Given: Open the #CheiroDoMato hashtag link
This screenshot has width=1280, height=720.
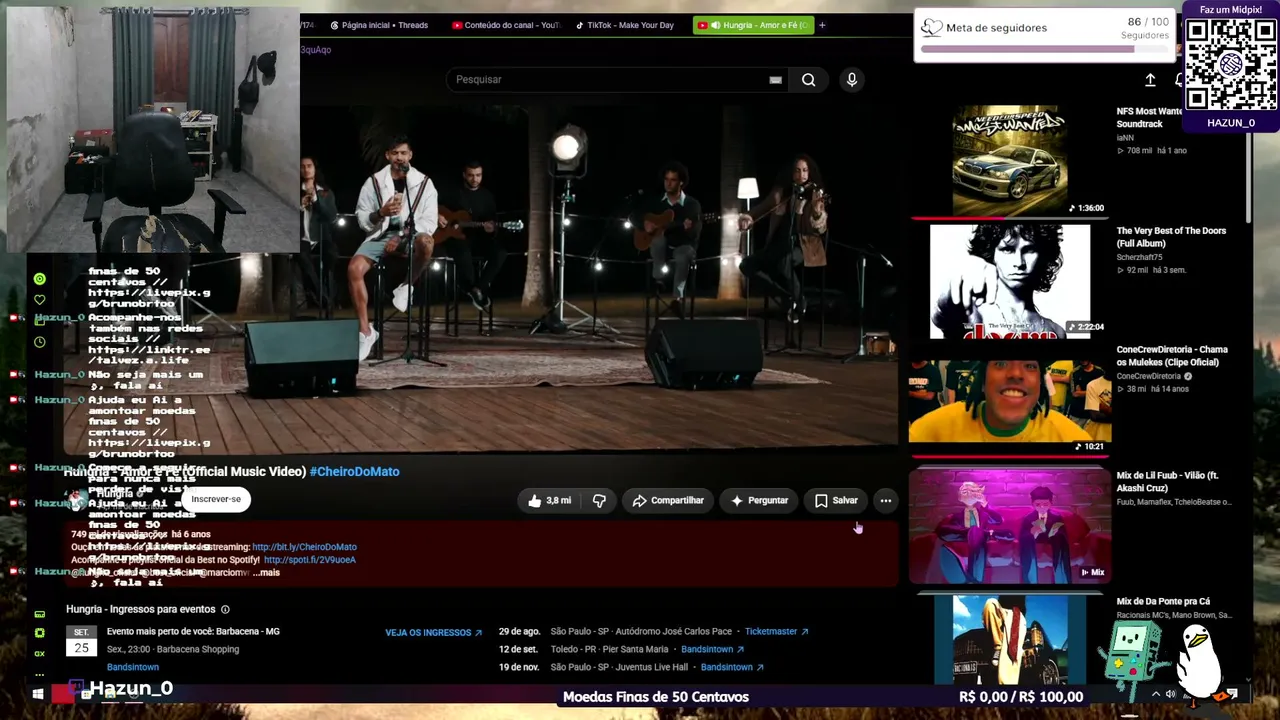Looking at the screenshot, I should [355, 471].
